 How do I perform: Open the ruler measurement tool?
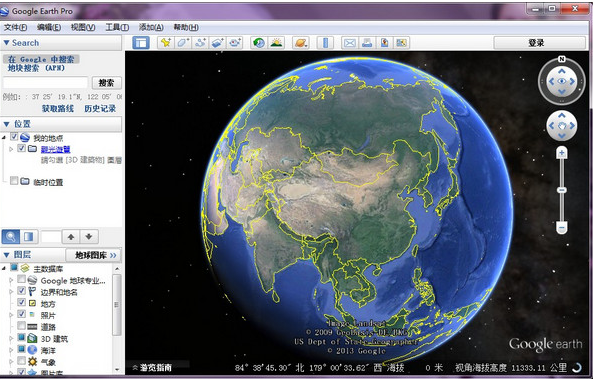325,43
